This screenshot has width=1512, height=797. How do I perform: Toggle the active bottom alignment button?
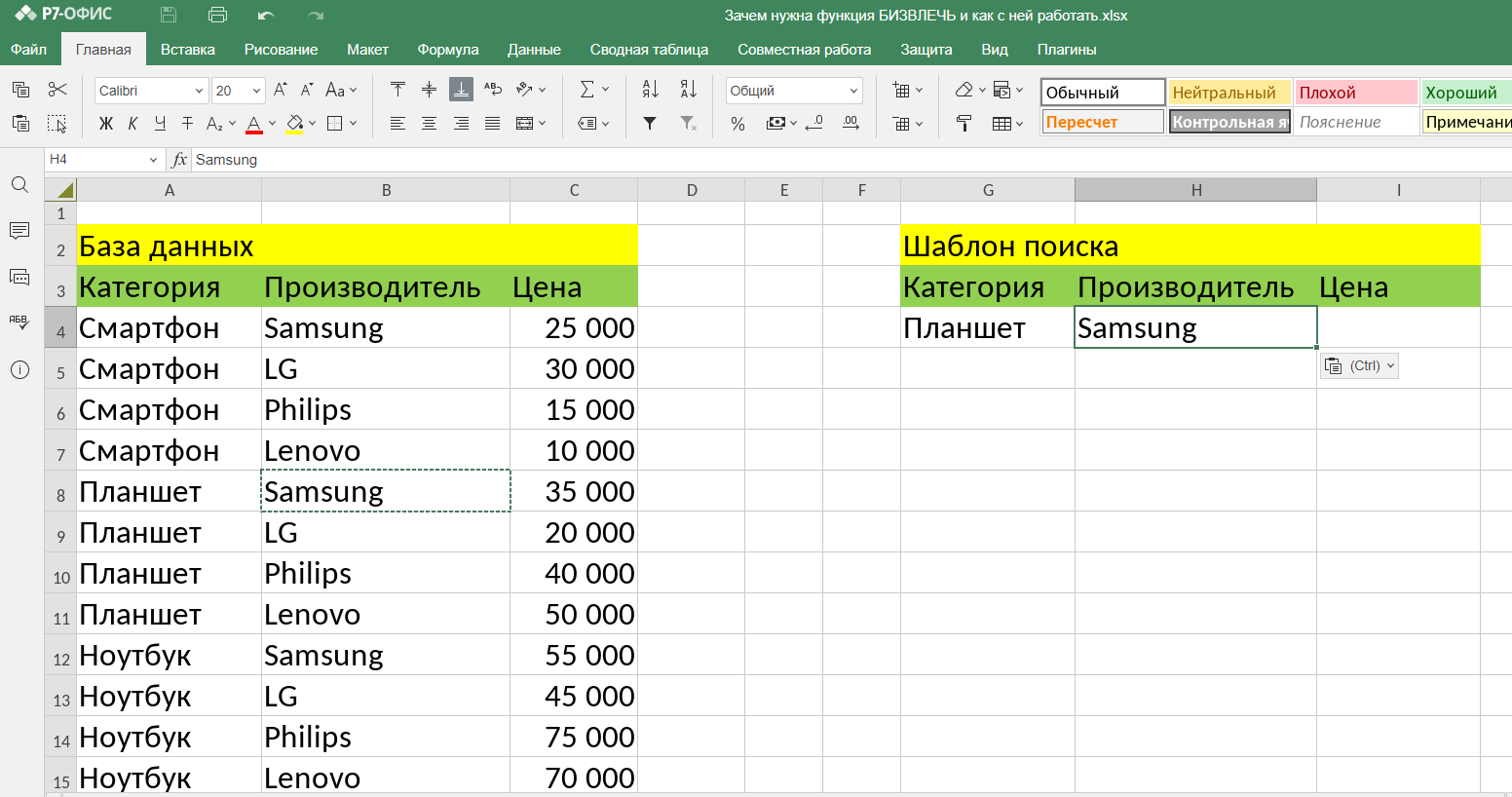(x=461, y=90)
